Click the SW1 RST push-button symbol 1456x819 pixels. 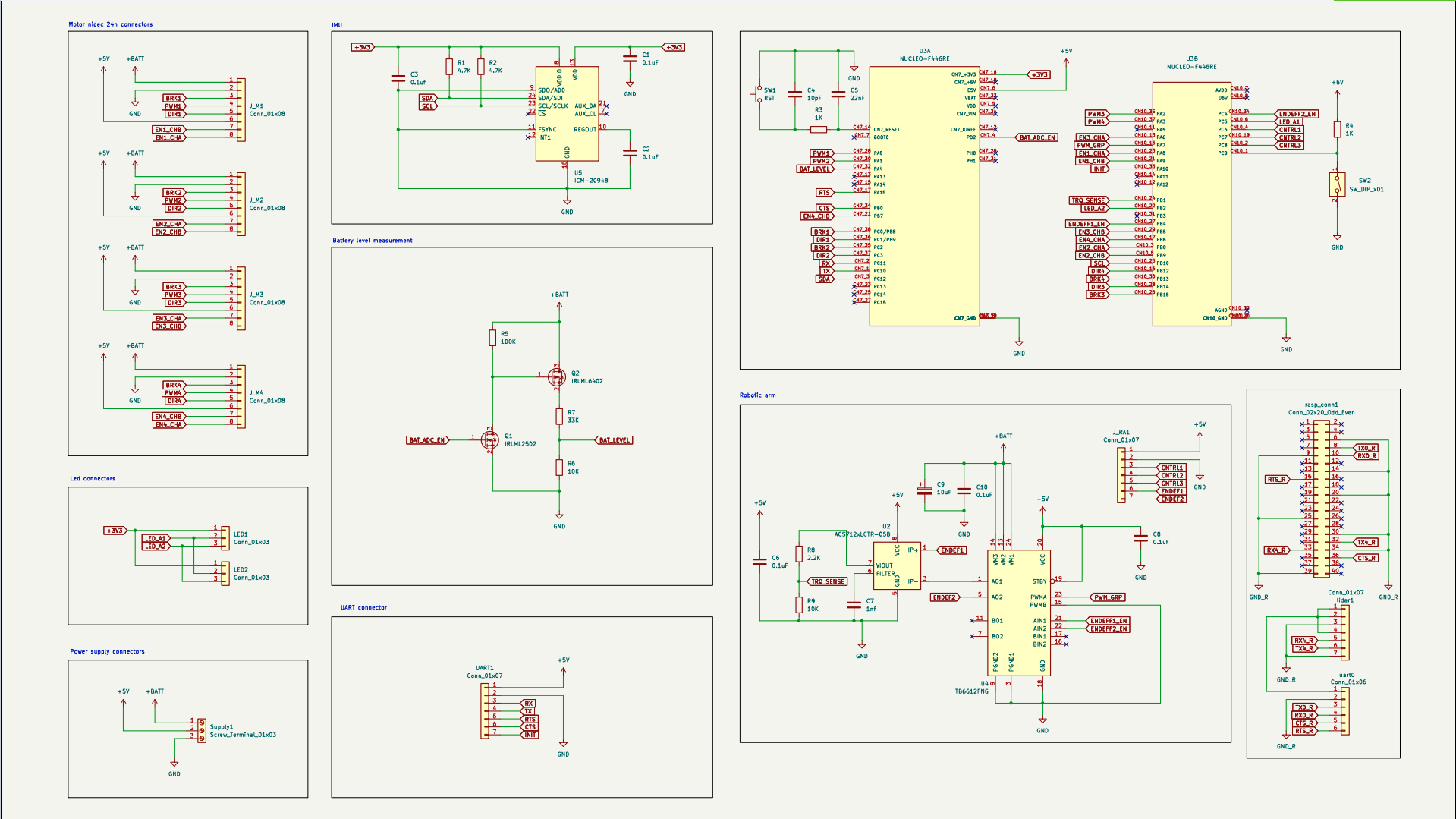(x=758, y=94)
